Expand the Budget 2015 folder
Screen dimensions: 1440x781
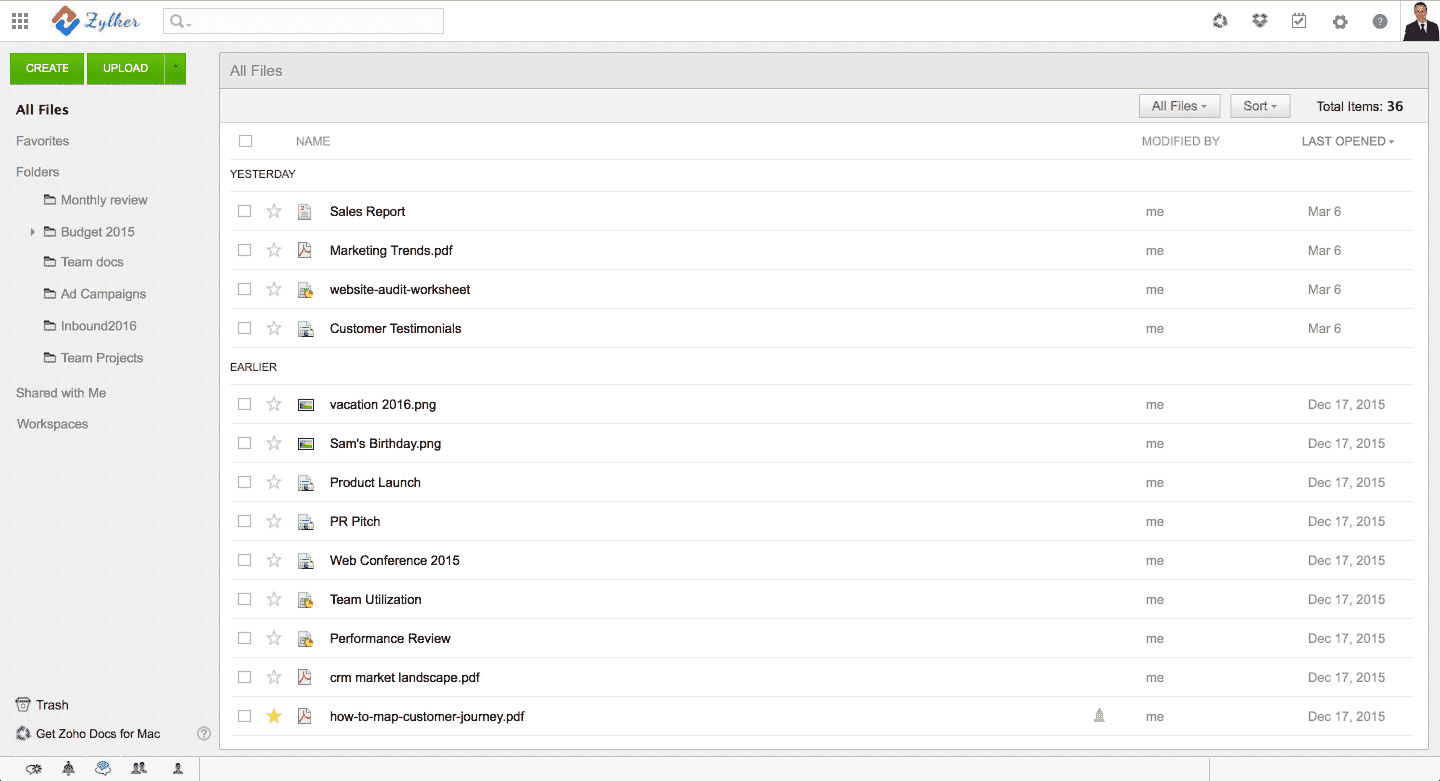click(x=32, y=232)
